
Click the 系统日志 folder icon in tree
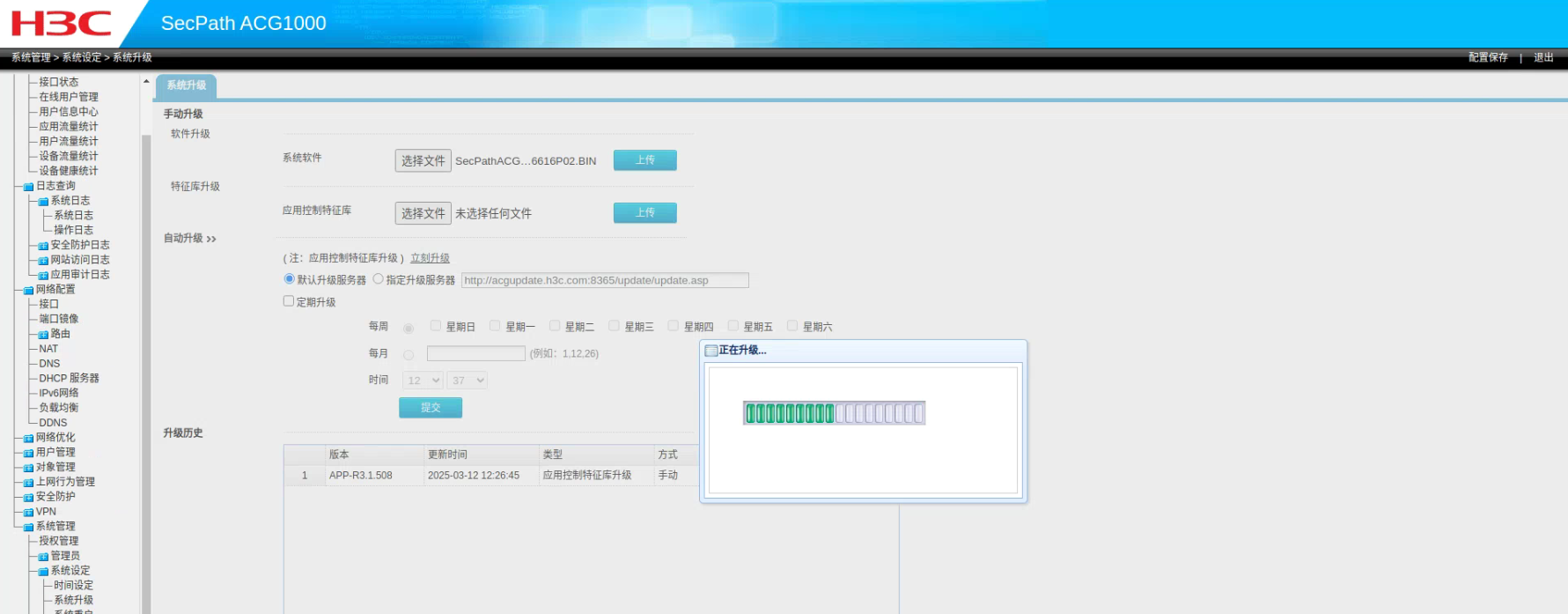coord(43,202)
